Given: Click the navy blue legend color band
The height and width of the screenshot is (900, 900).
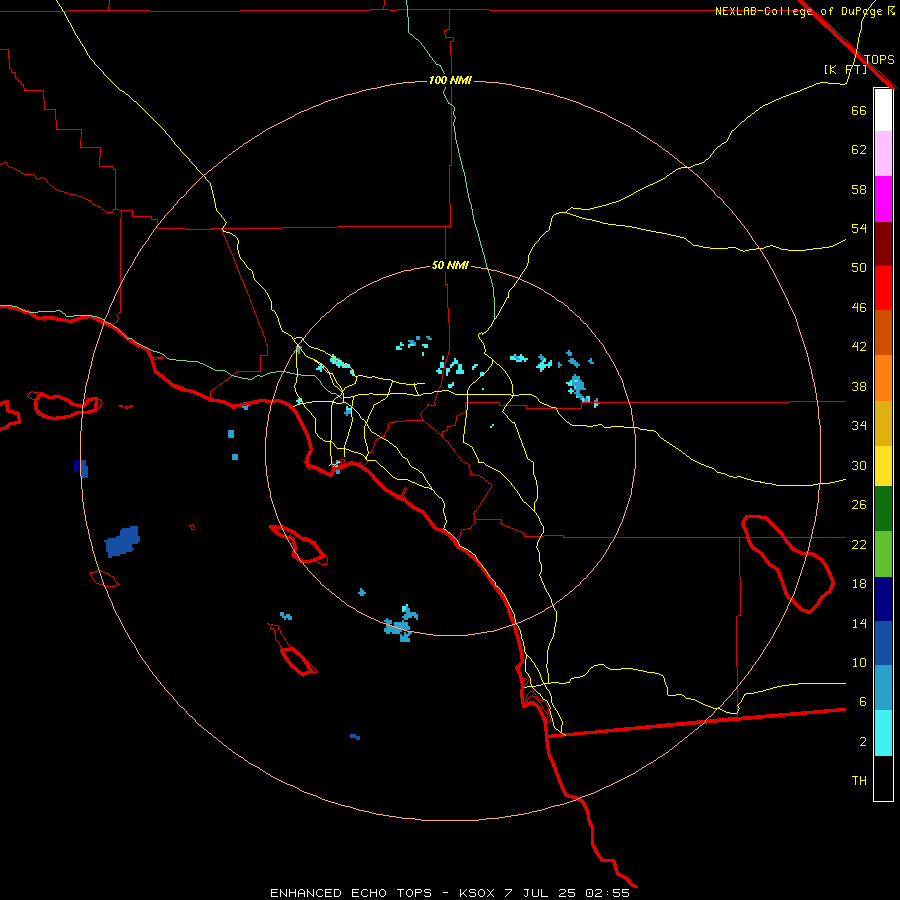Looking at the screenshot, I should point(883,599).
